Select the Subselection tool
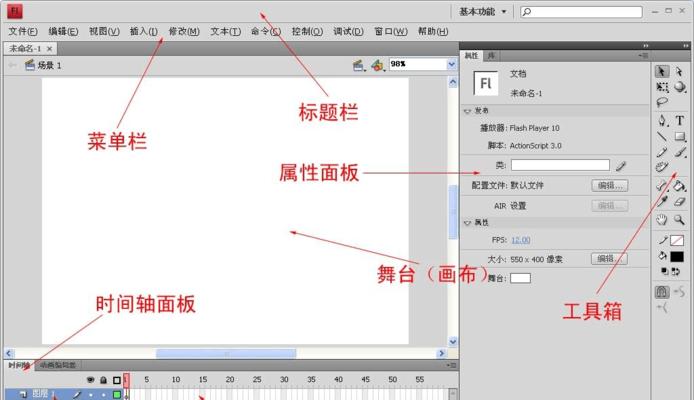Screen dimensions: 694x400 tap(679, 72)
